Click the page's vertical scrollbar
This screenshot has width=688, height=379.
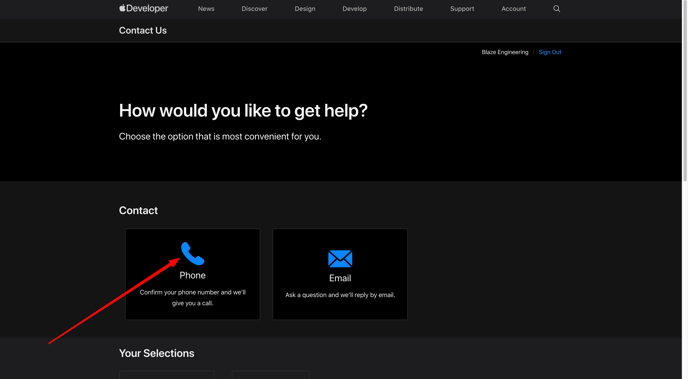685,92
